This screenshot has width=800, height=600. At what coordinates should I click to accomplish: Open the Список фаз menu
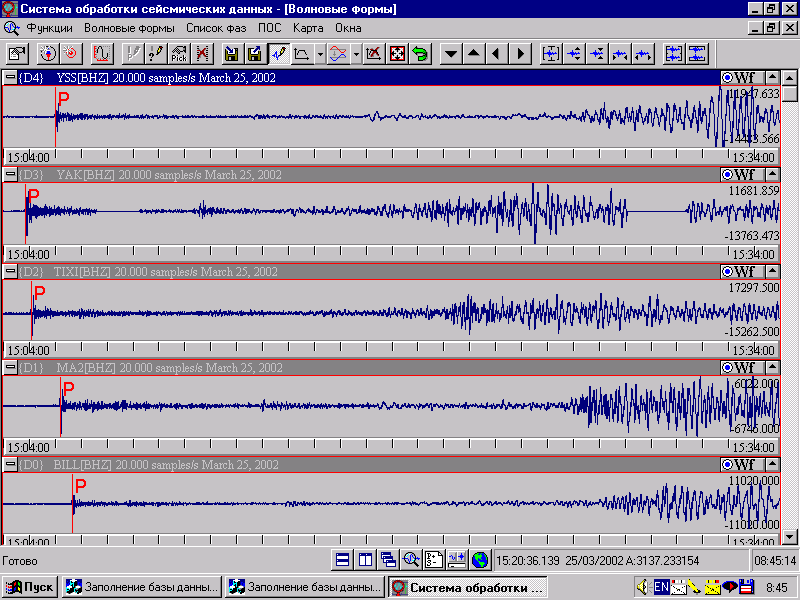click(x=215, y=27)
